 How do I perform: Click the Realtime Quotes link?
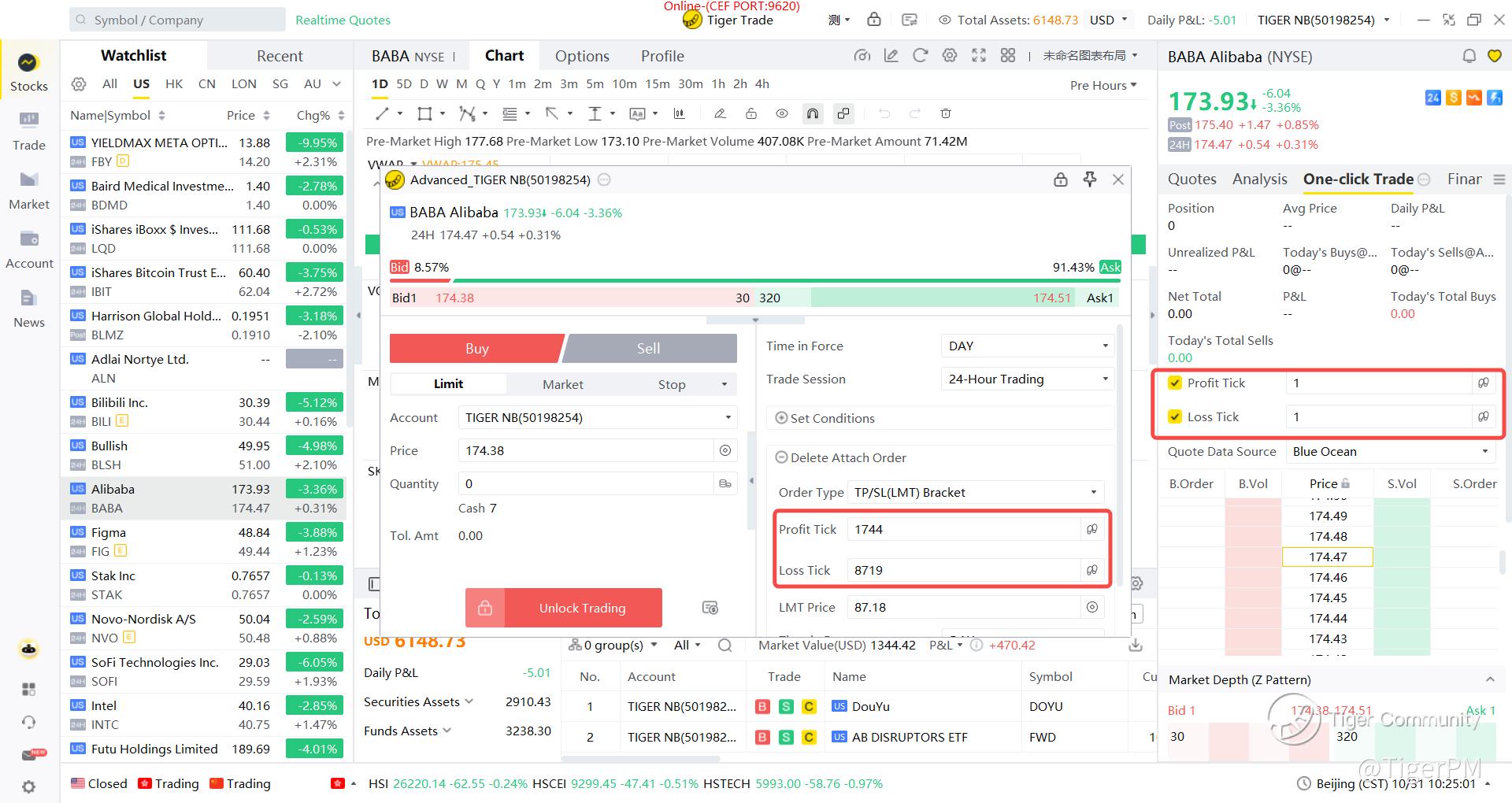343,20
